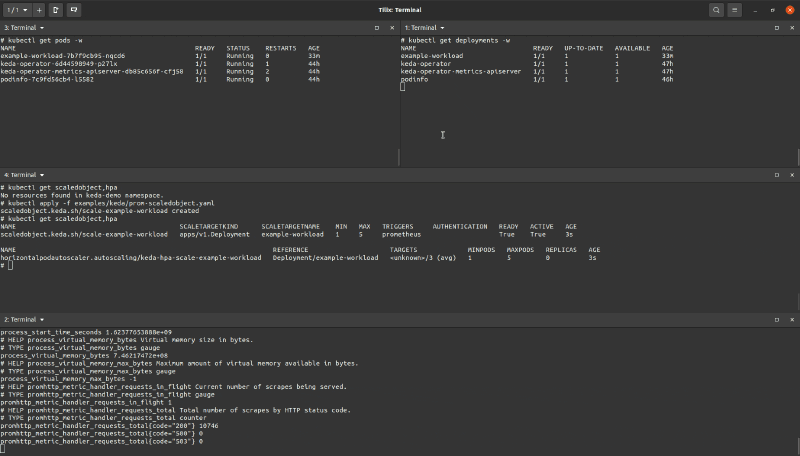
Task: Click the requests_total code="200" 10746 line
Action: pos(109,426)
